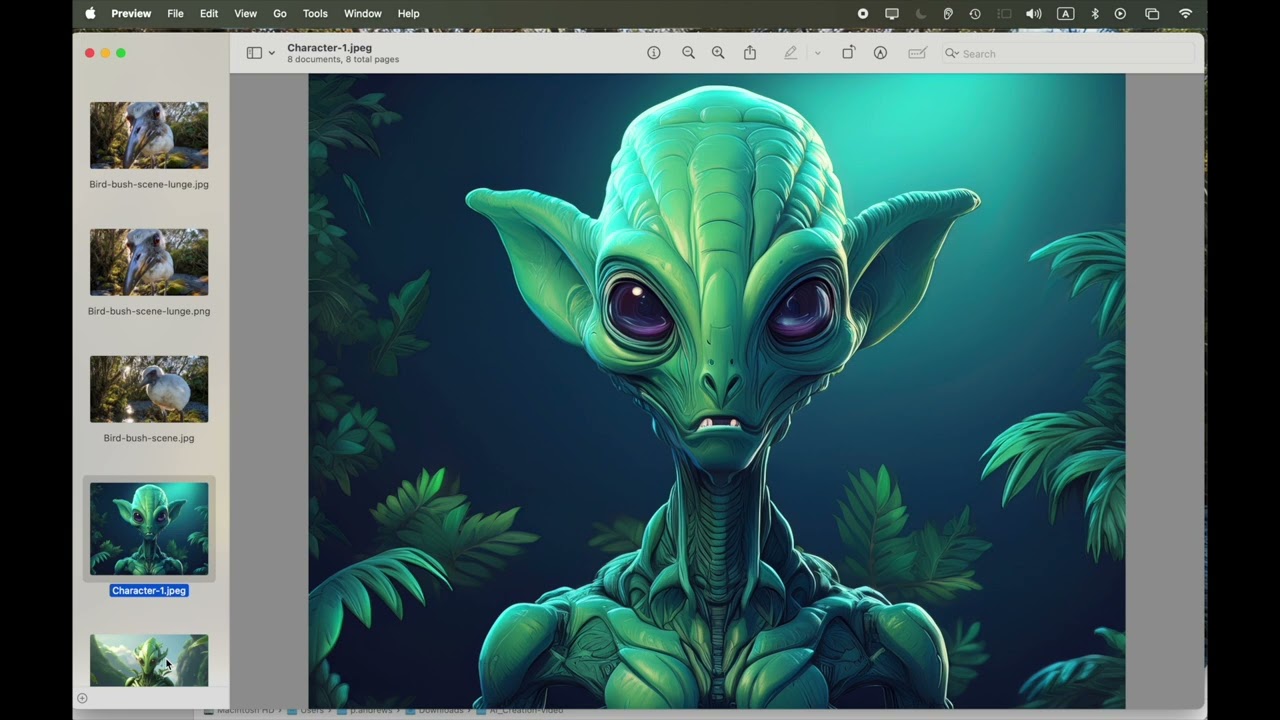Click into the Search field
Image resolution: width=1280 pixels, height=720 pixels.
(1068, 54)
